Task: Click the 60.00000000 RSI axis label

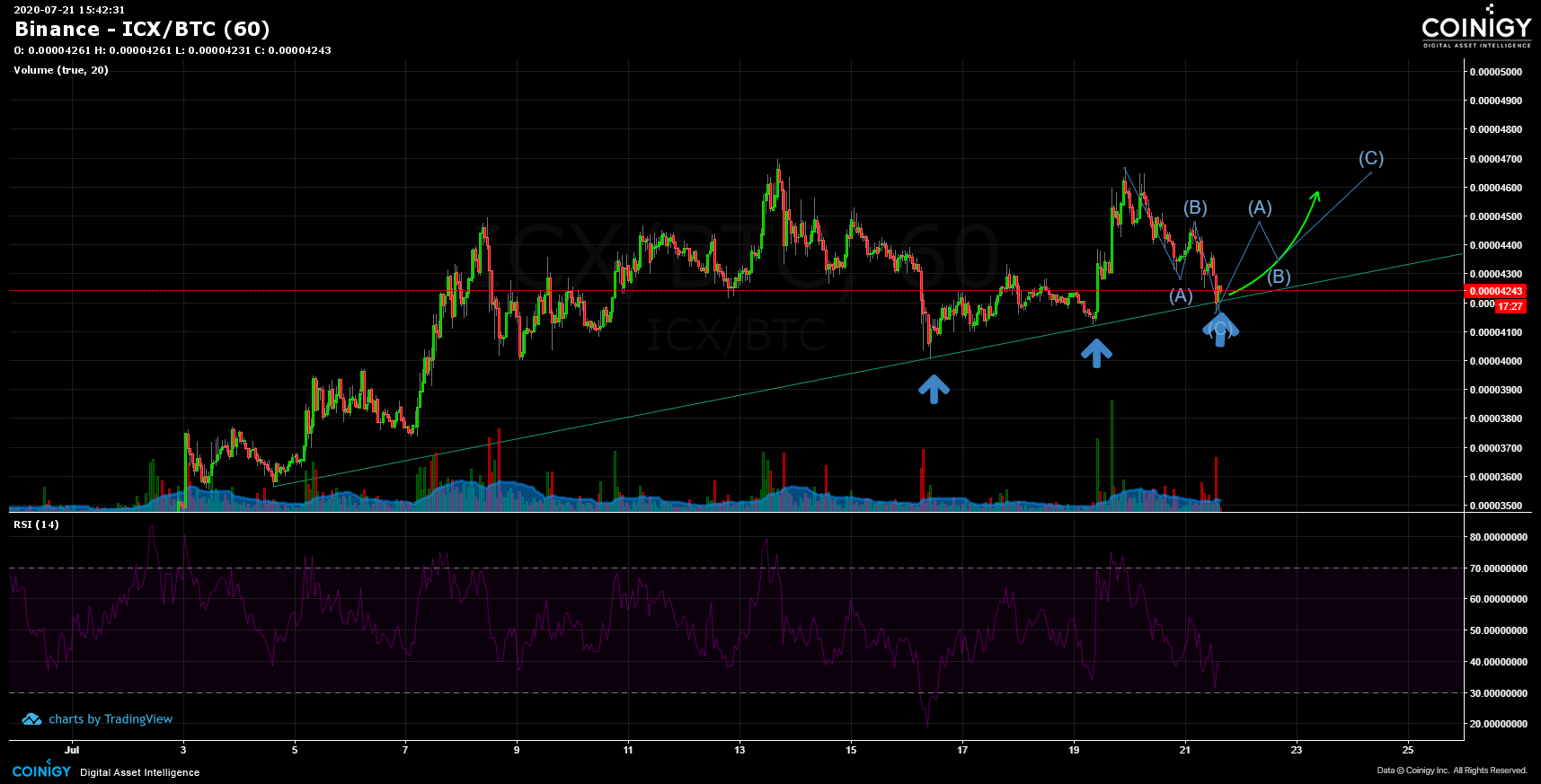Action: (x=1499, y=599)
